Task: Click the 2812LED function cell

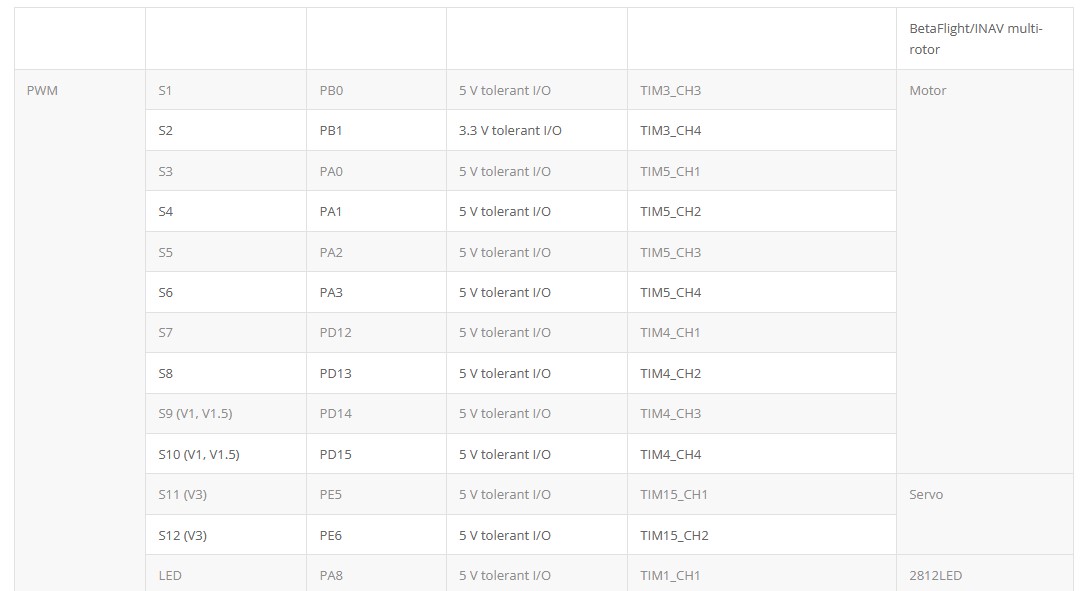Action: pos(985,573)
